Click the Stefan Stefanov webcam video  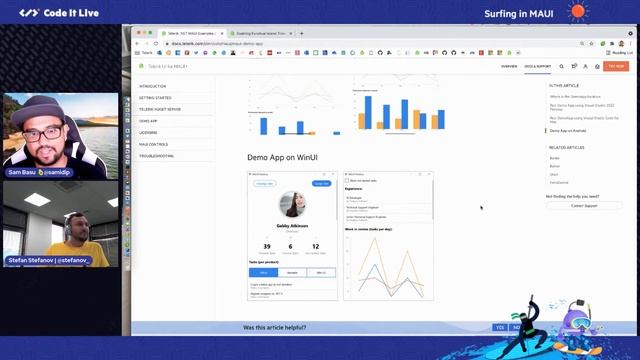pos(60,224)
